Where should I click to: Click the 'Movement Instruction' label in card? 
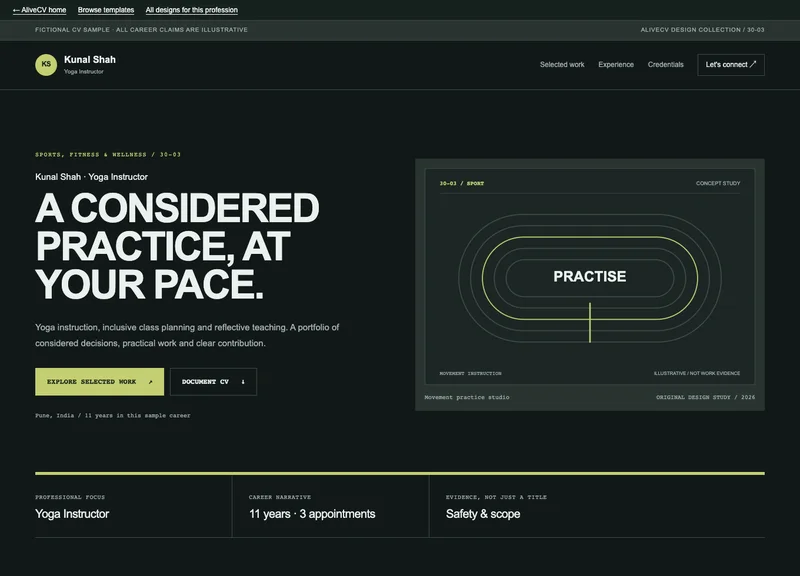tap(470, 373)
